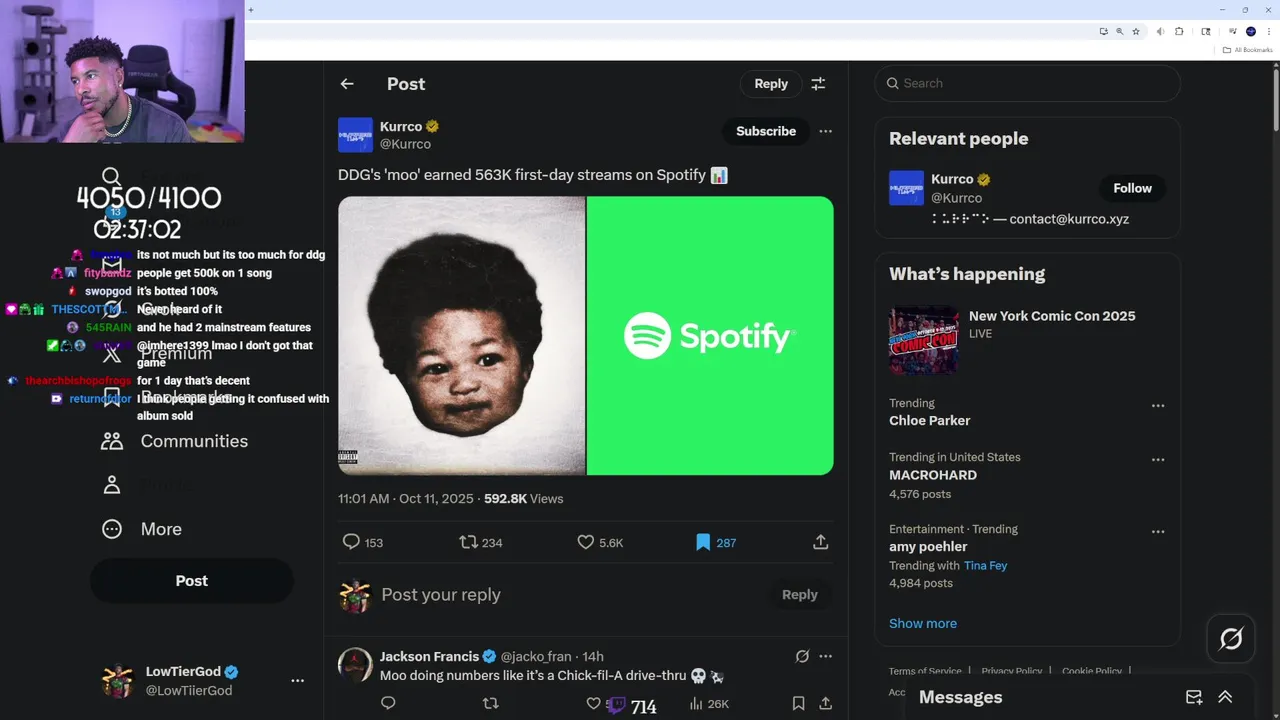This screenshot has height=720, width=1280.
Task: Open the green Spotify logo image
Action: [x=710, y=335]
